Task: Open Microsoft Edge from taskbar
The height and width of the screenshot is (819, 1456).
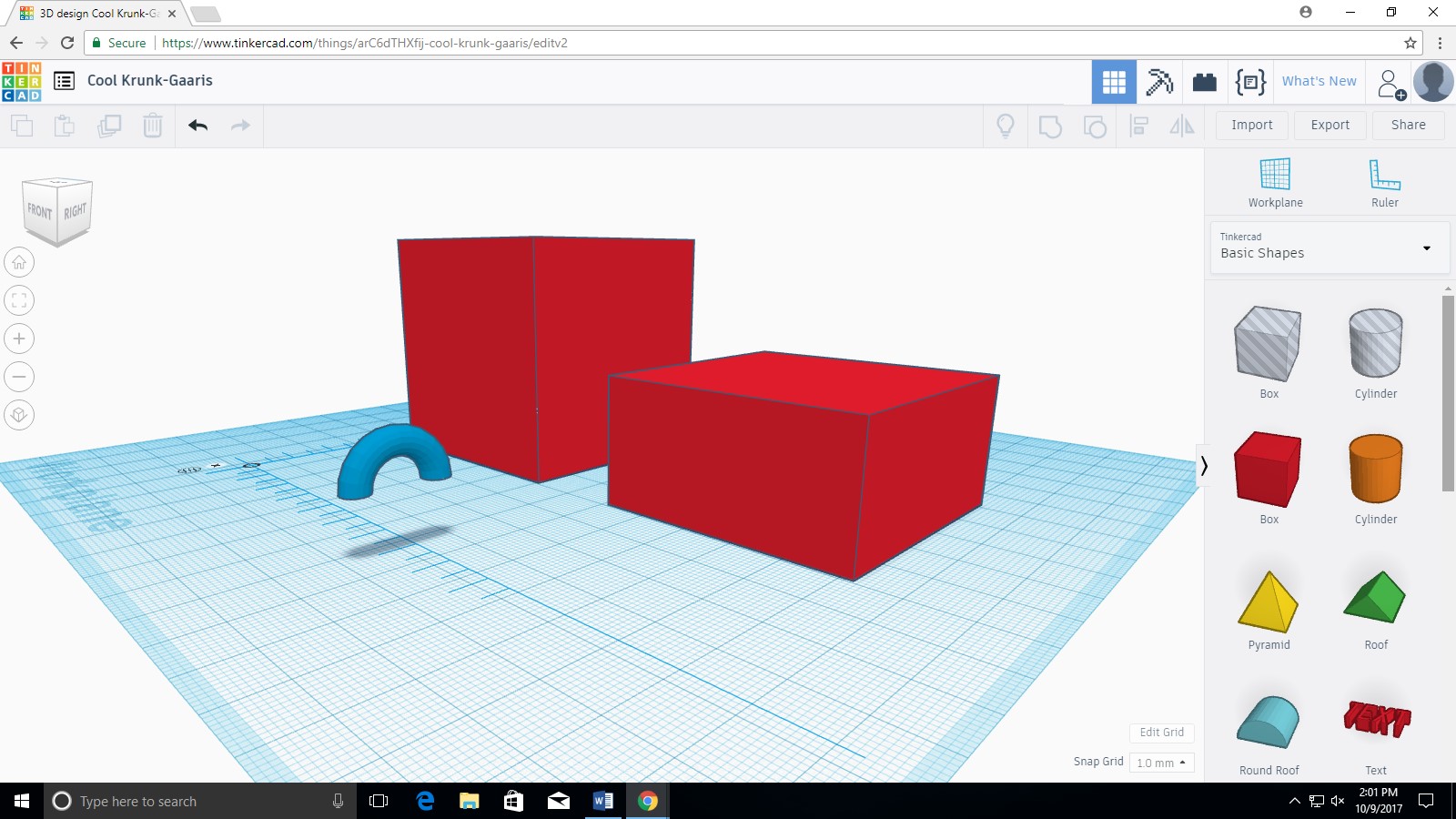Action: 425,801
